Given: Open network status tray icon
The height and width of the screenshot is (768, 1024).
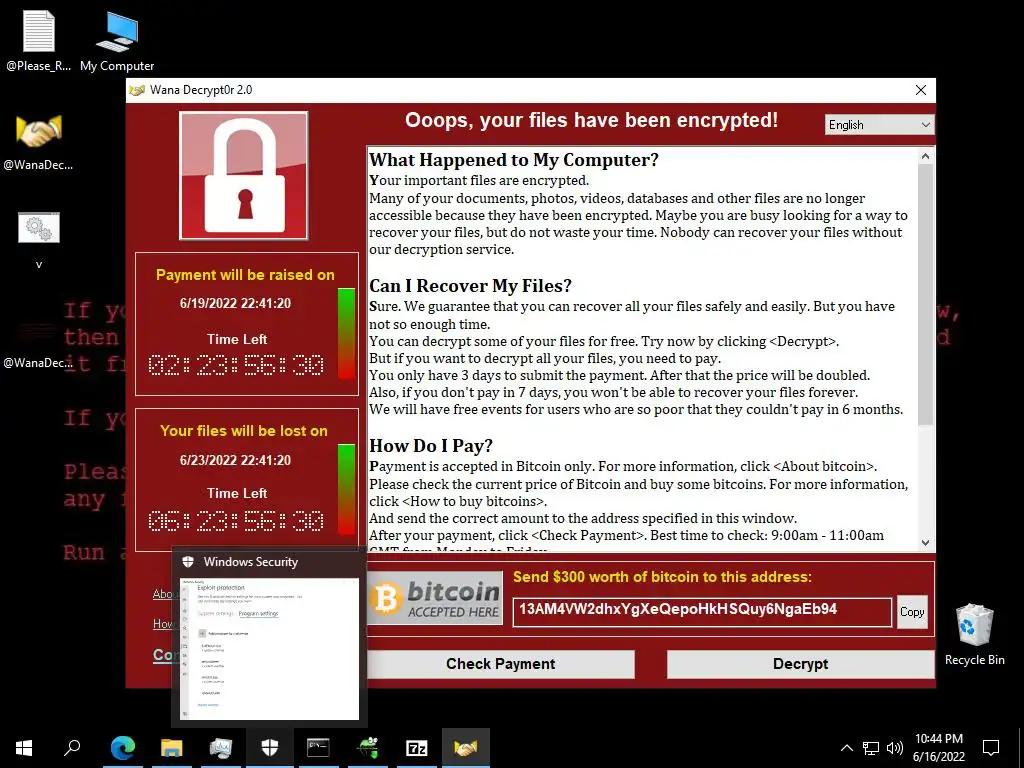Looking at the screenshot, I should (871, 748).
